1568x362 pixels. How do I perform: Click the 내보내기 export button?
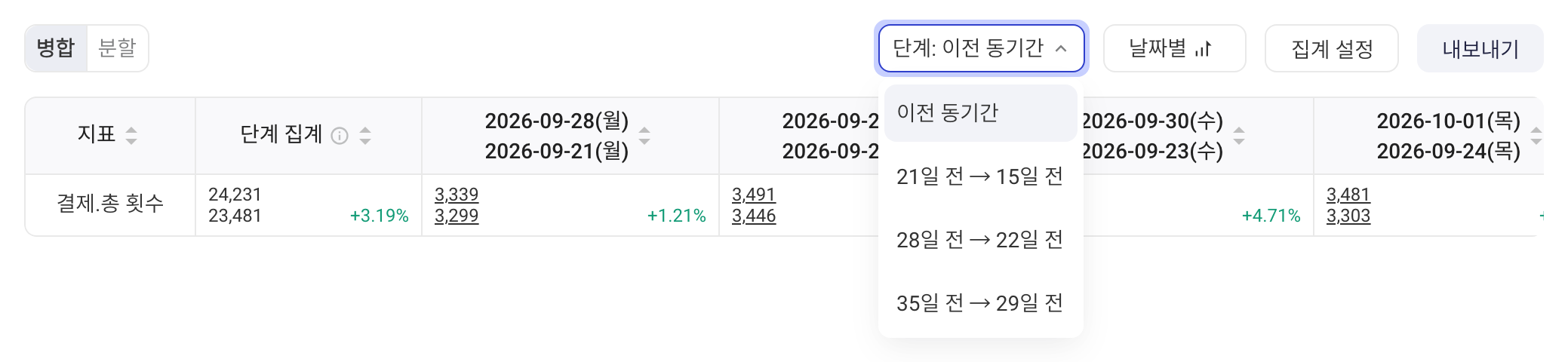click(1480, 48)
